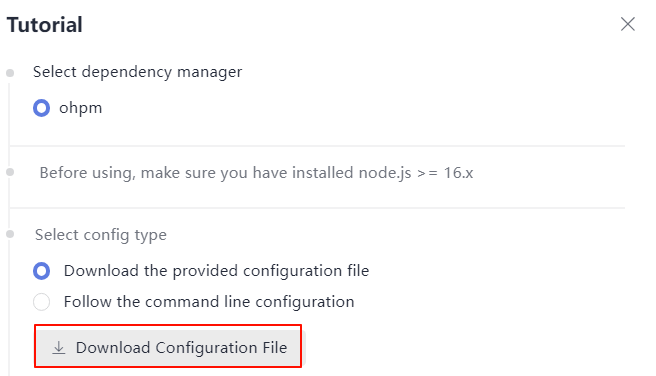This screenshot has width=656, height=376.
Task: Click the download arrow icon inside the button
Action: (59, 348)
